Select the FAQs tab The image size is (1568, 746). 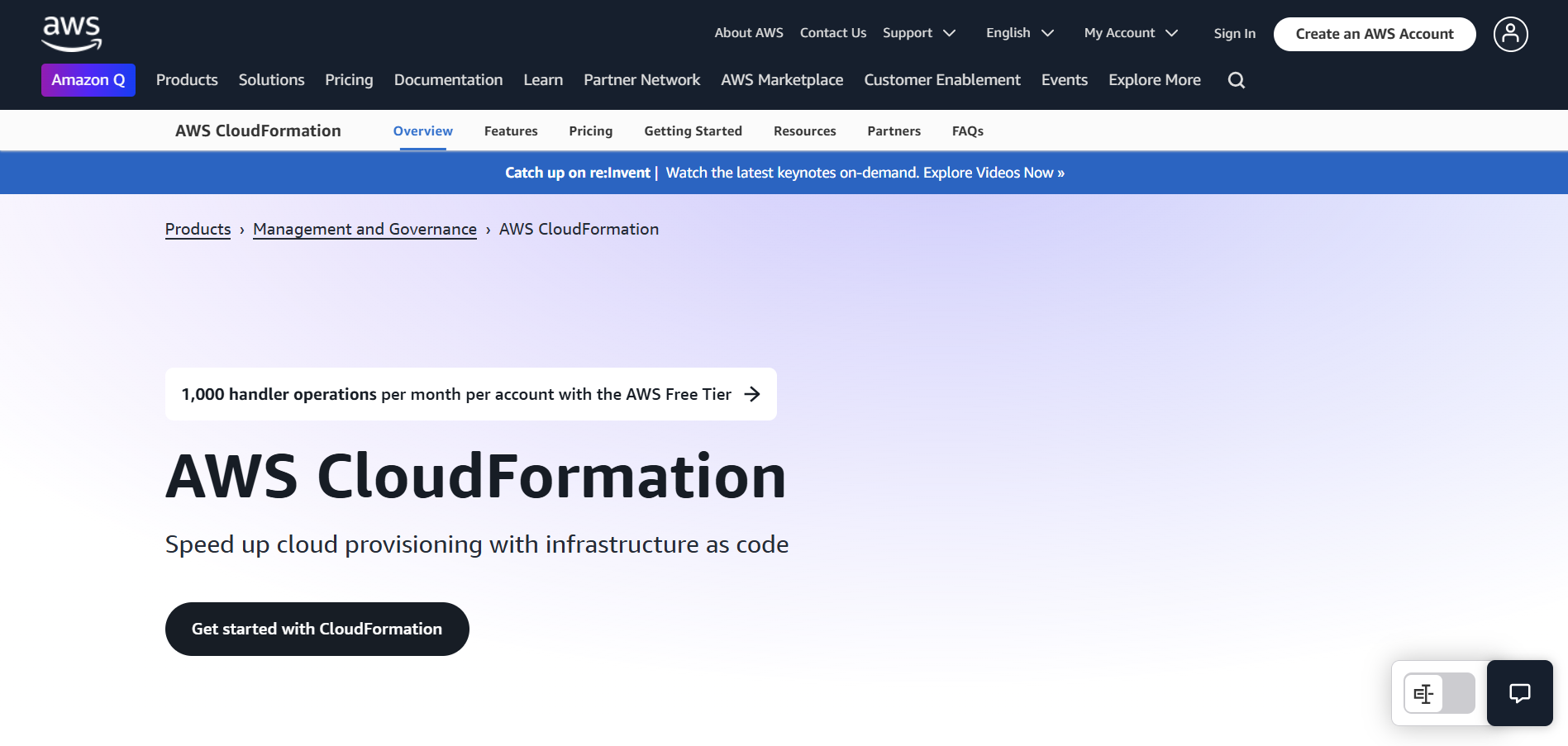pos(967,131)
